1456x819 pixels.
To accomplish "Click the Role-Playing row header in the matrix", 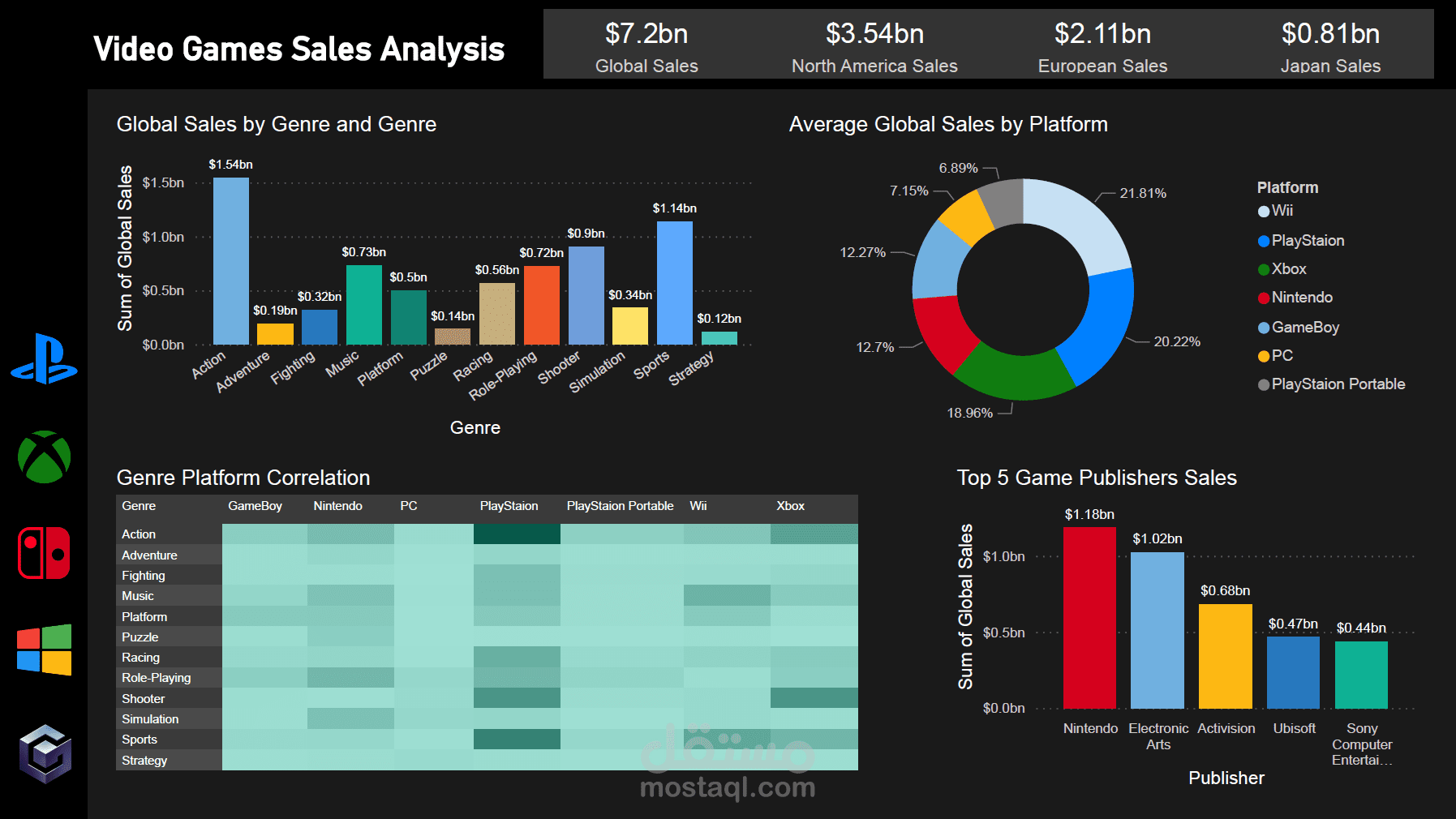I will [169, 678].
